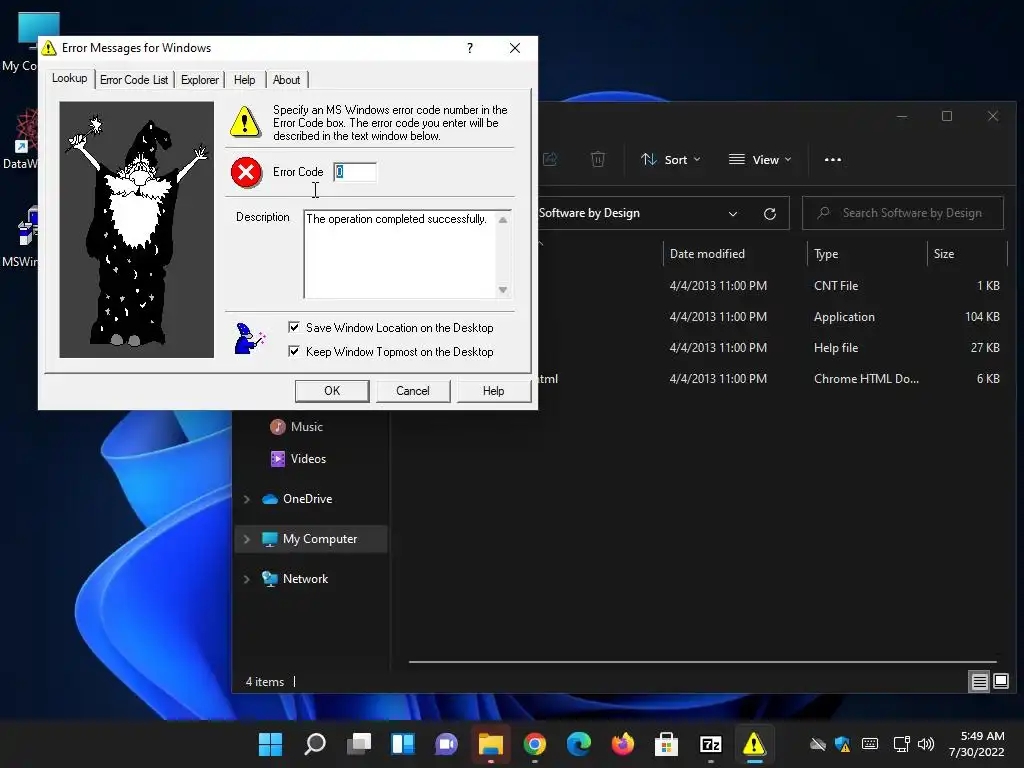The width and height of the screenshot is (1024, 768).
Task: Open Task View on the taskbar
Action: click(359, 744)
